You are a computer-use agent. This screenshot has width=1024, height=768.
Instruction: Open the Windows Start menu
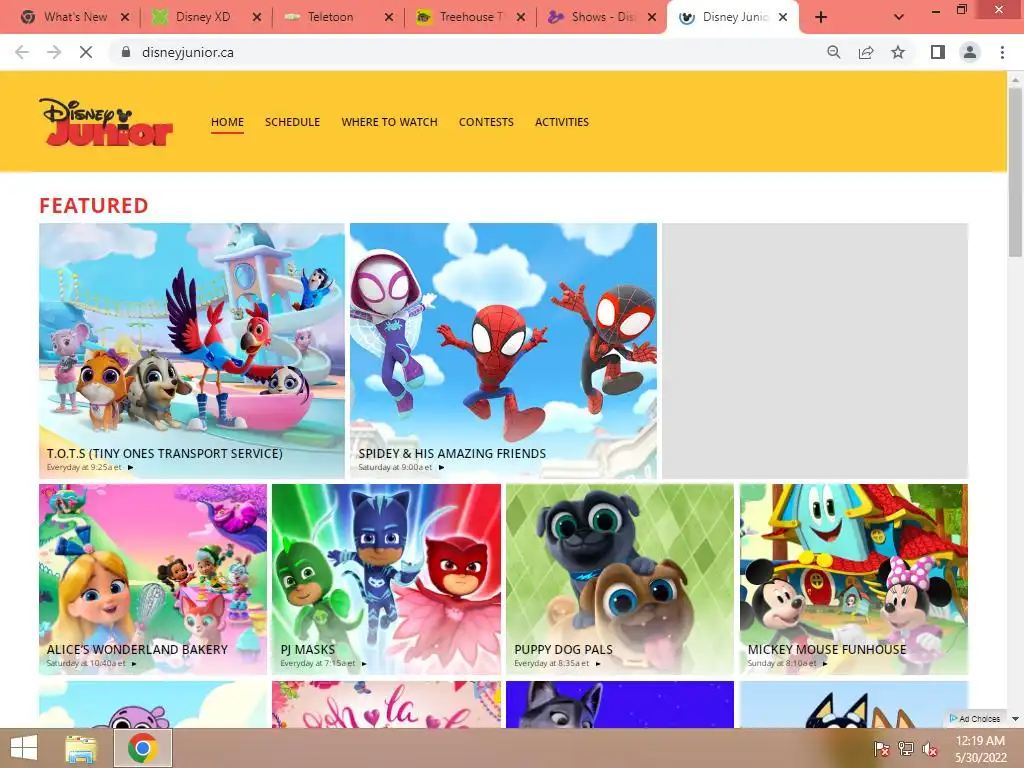tap(24, 748)
